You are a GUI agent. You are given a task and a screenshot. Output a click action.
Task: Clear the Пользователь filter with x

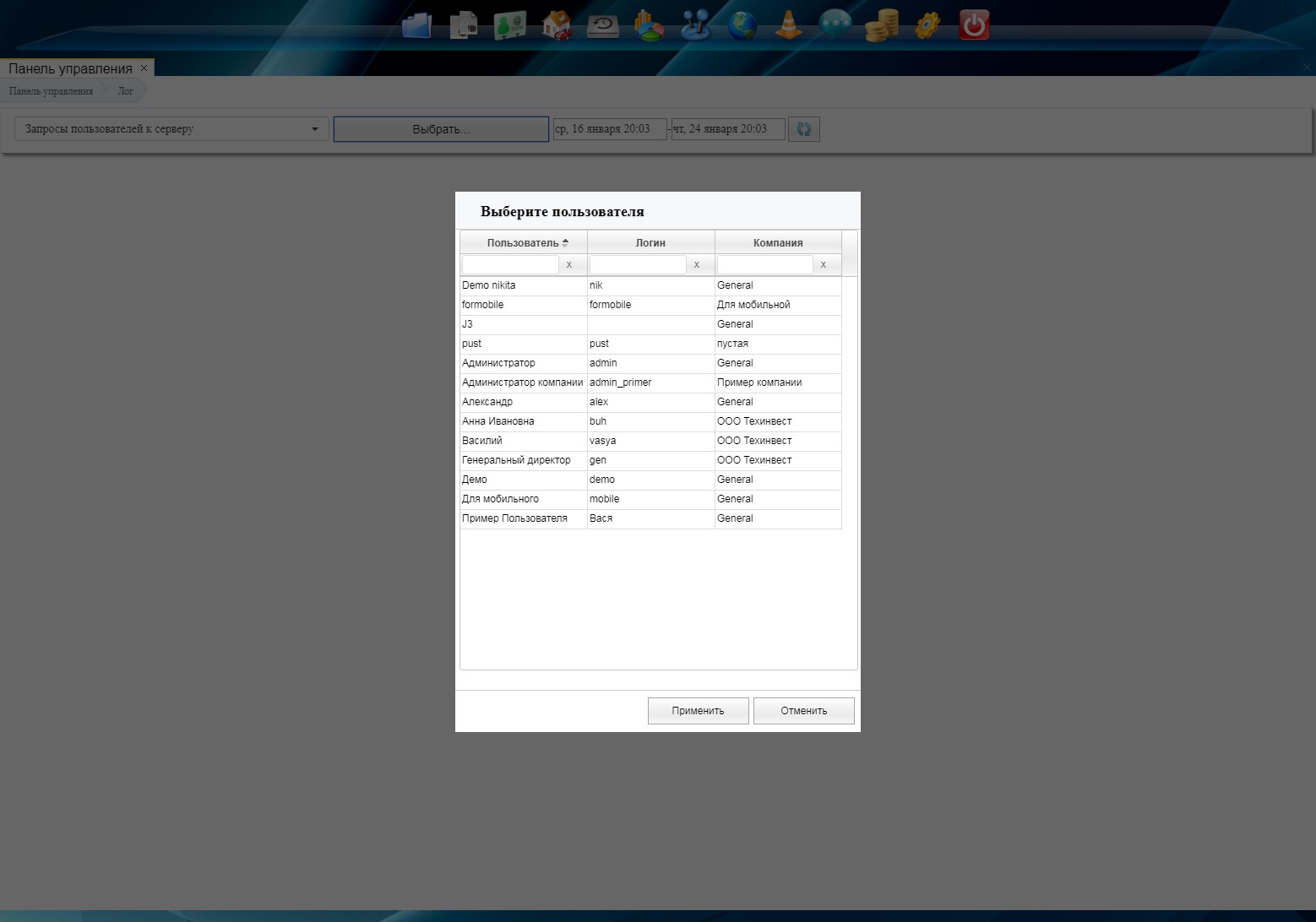tap(569, 264)
